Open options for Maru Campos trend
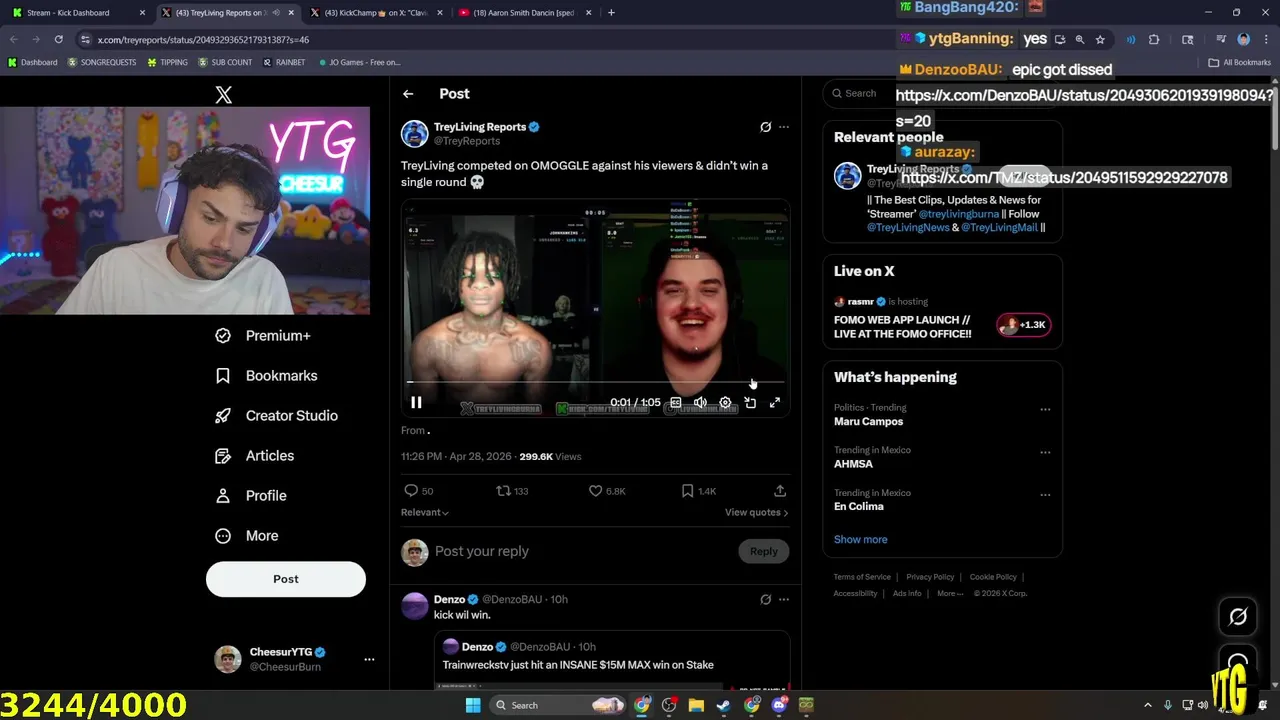 (x=1045, y=410)
